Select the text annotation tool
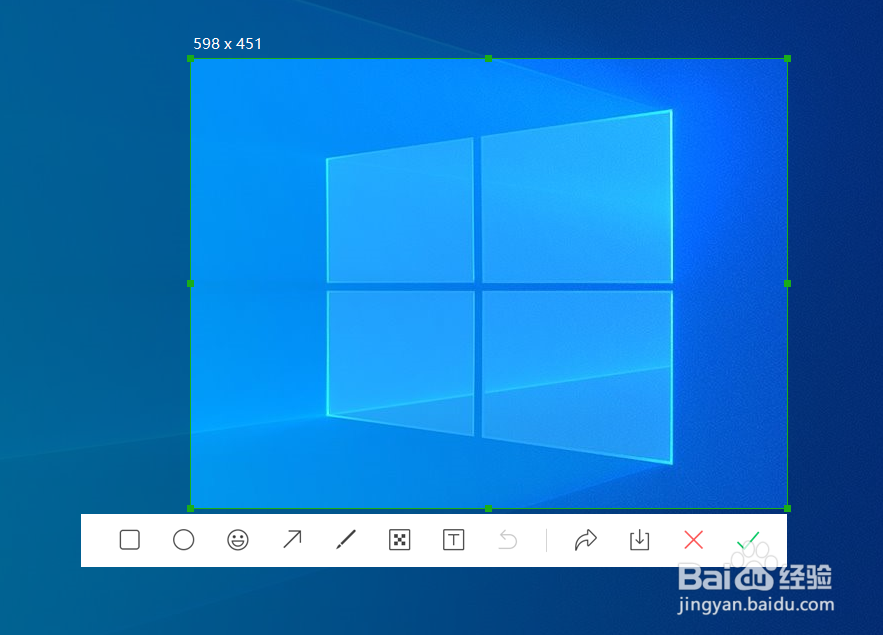The image size is (883, 635). [453, 540]
